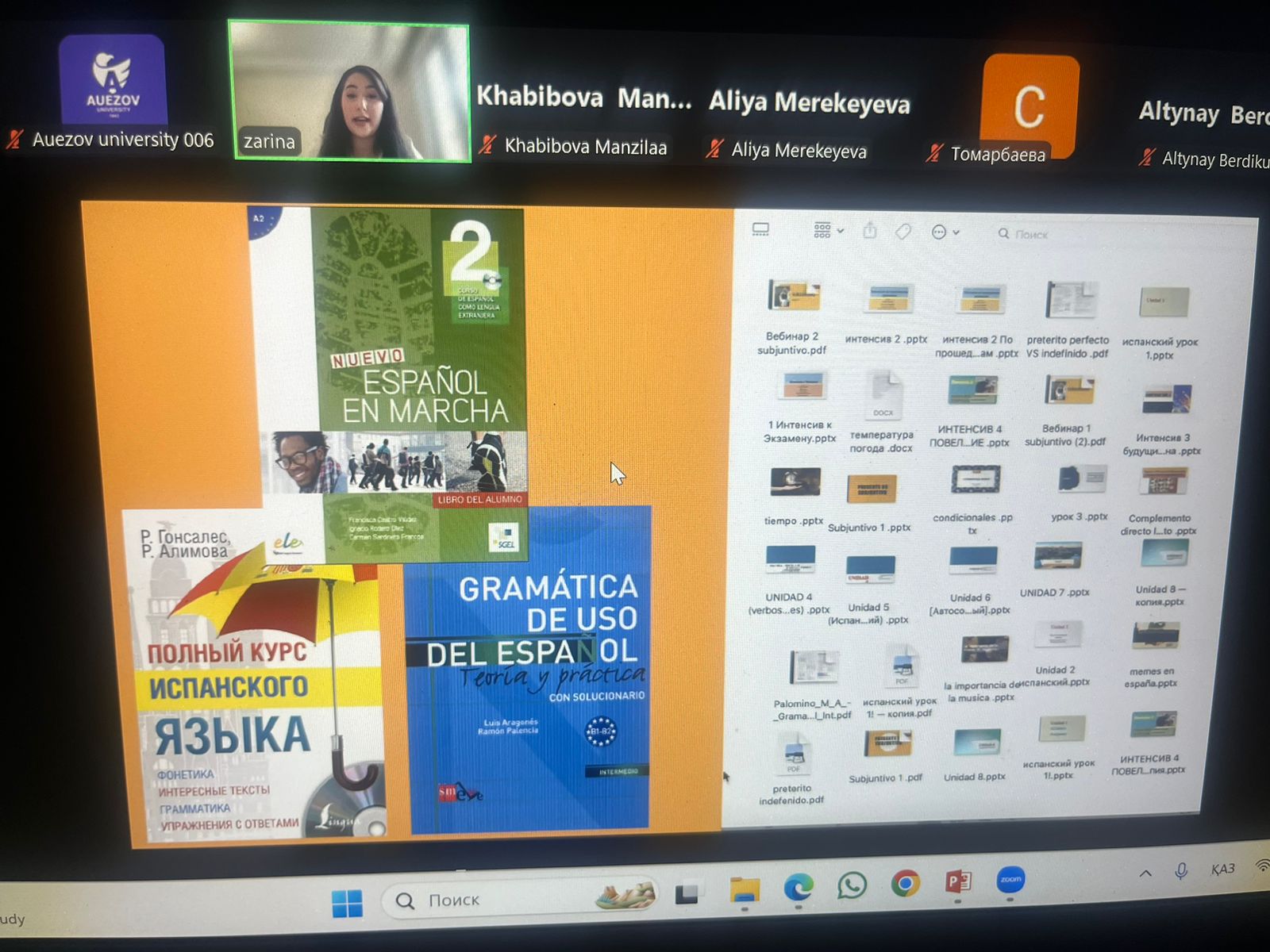Select Complemento directo I...to .pptx file
1270x952 pixels.
[1164, 481]
